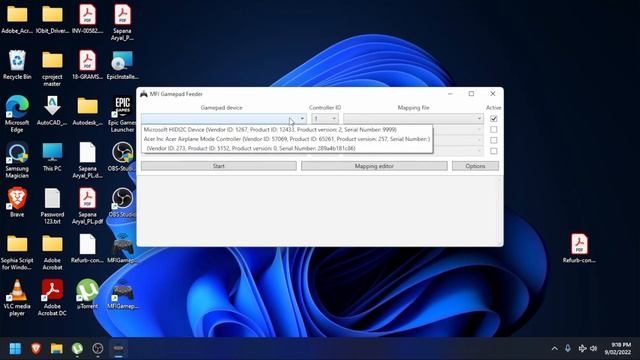Viewport: 640px width, 360px height.
Task: Open the Adobe_Acr... folder on desktop
Action: (17, 19)
